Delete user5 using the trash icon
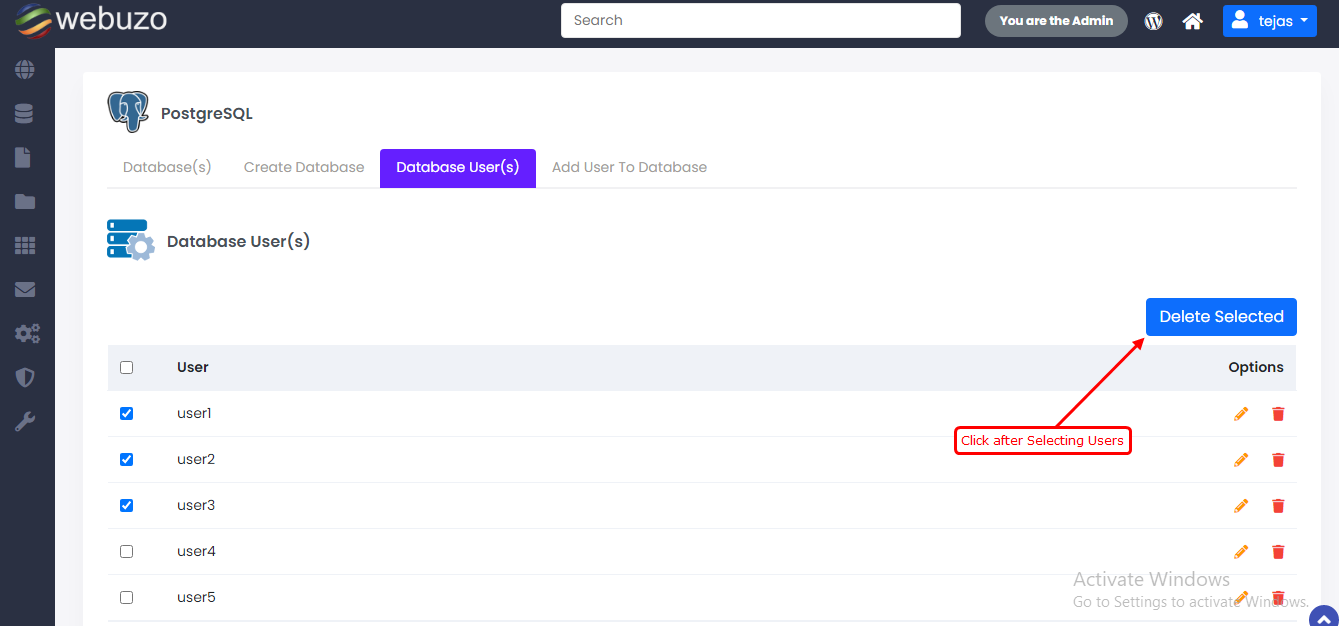The width and height of the screenshot is (1339, 626). tap(1278, 597)
